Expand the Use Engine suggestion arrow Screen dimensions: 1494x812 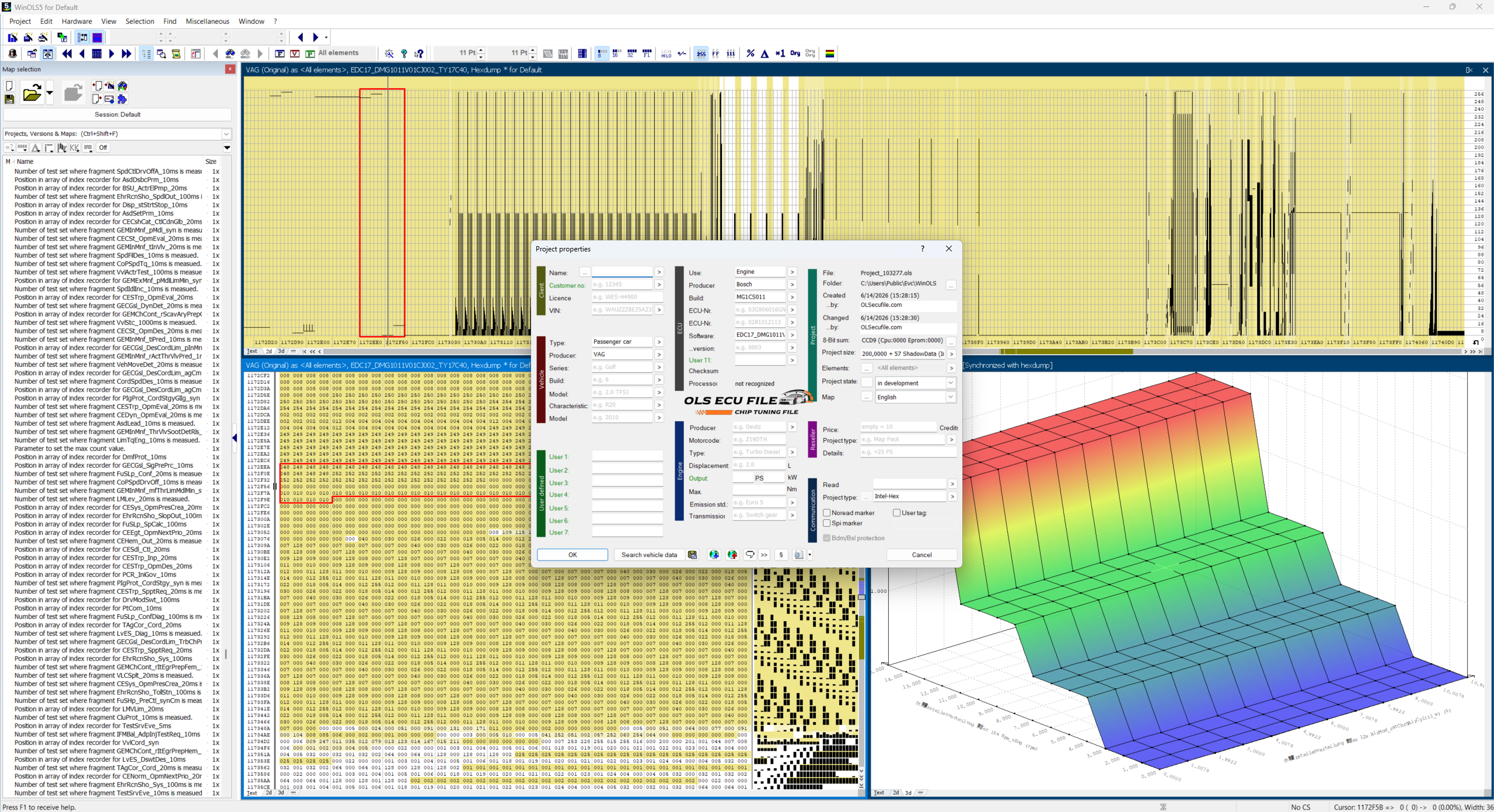792,272
